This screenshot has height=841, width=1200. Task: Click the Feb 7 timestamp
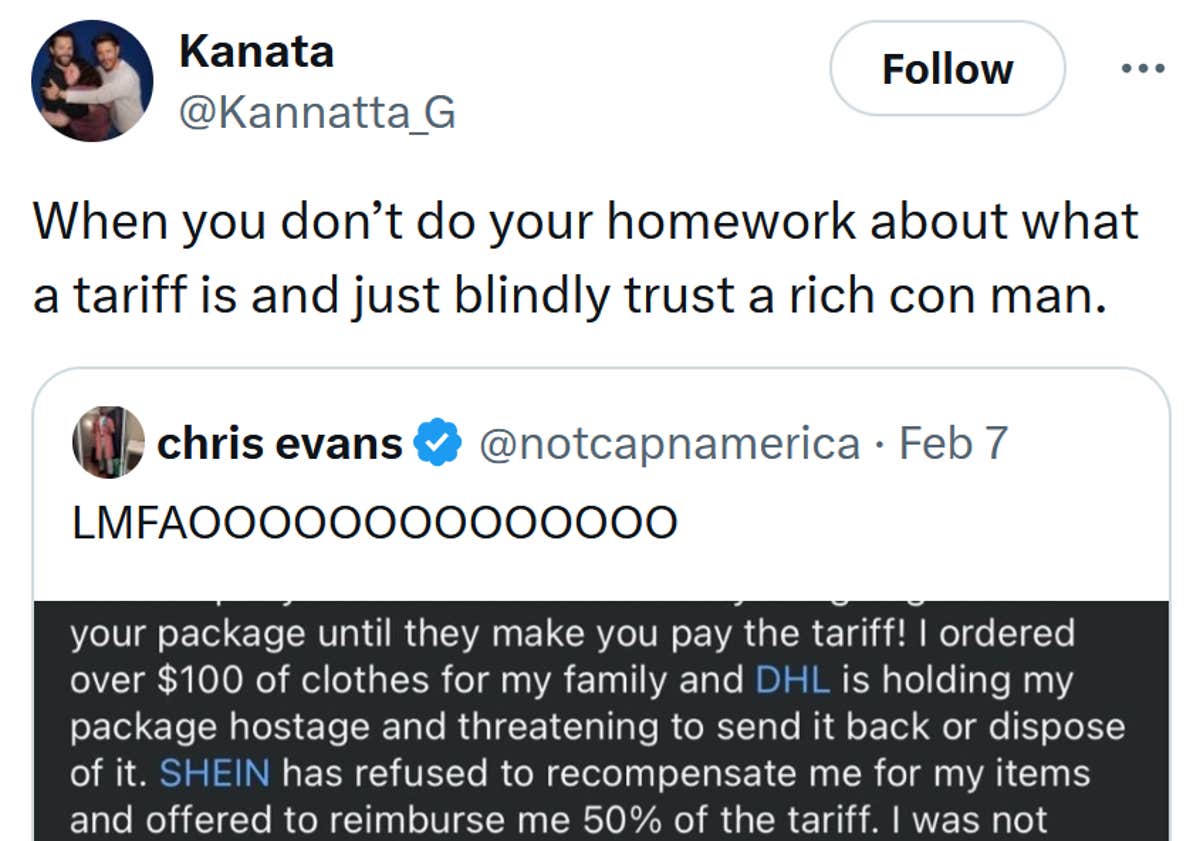[953, 443]
